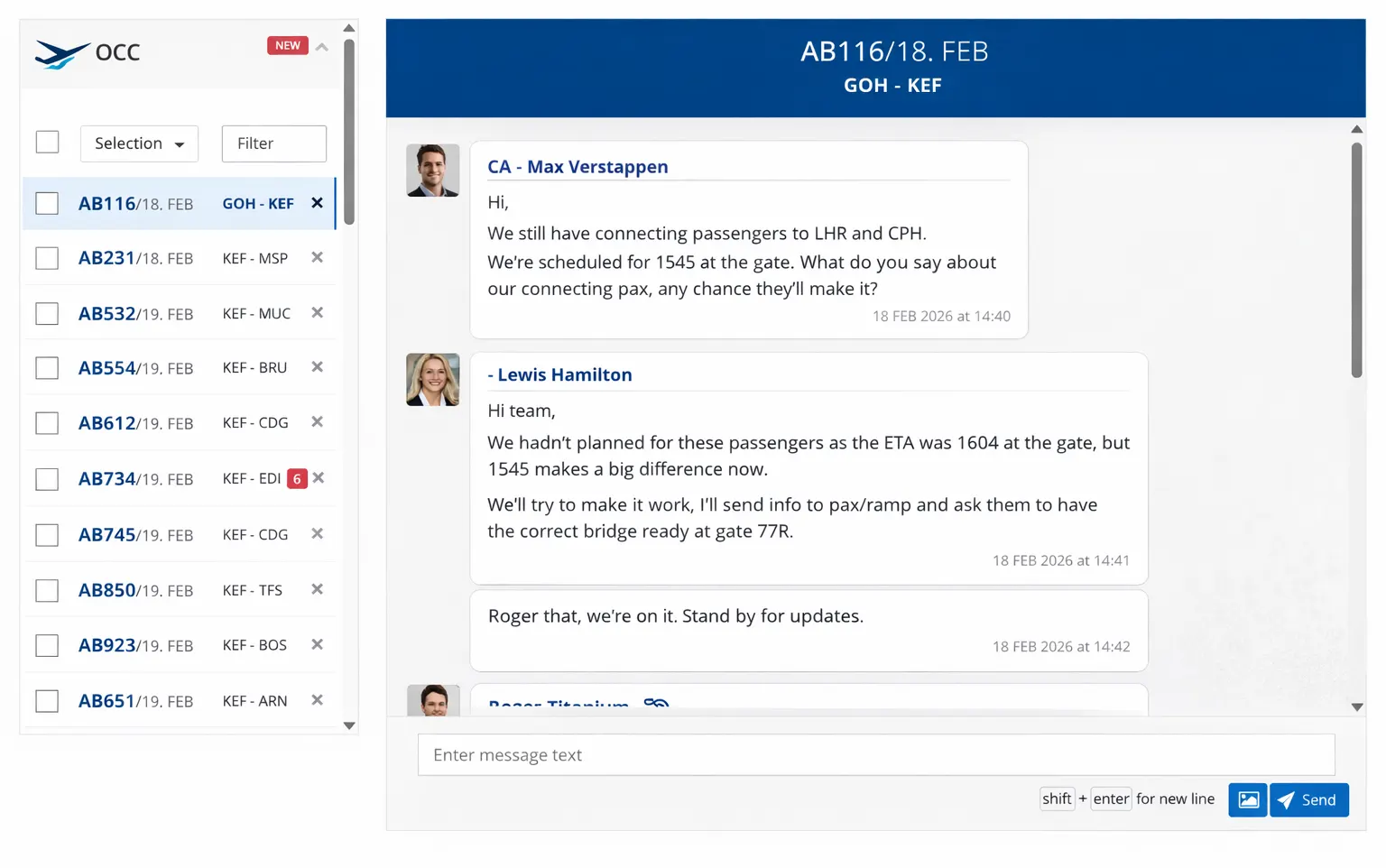1386x868 pixels.
Task: Remove AB651 KEF - ARN with its X
Action: [317, 700]
